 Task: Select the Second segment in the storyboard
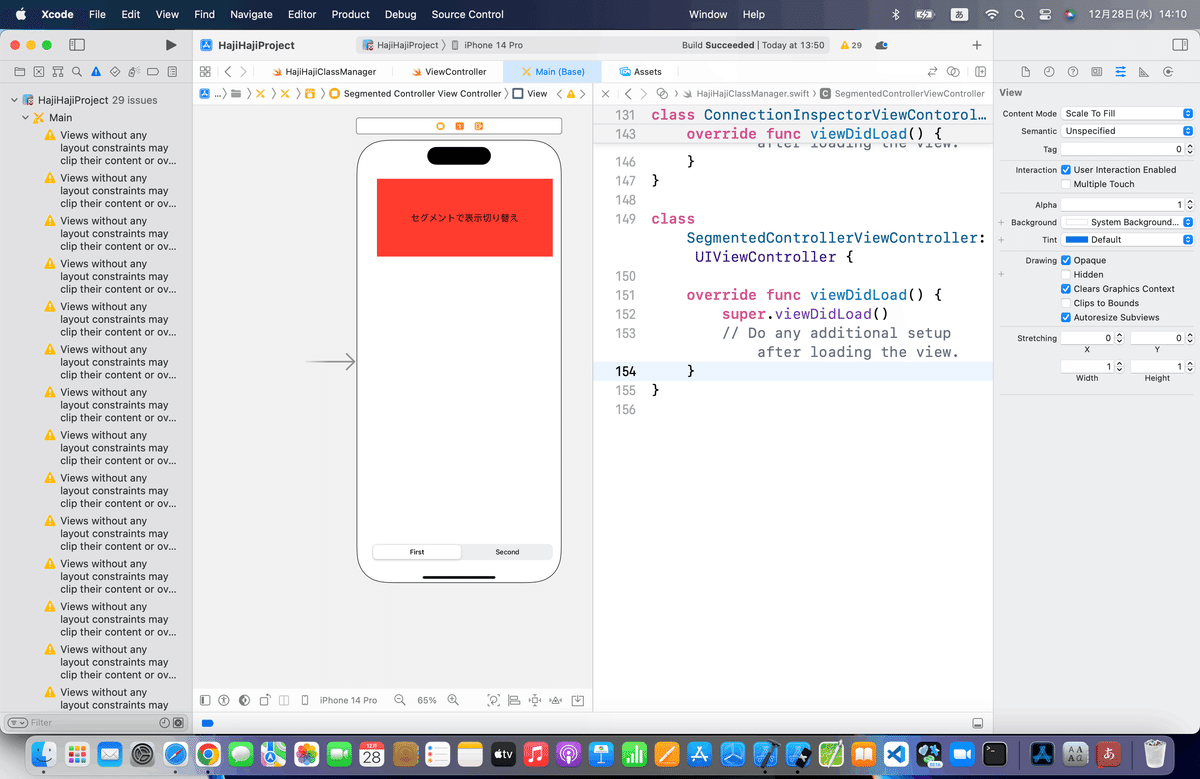tap(507, 552)
